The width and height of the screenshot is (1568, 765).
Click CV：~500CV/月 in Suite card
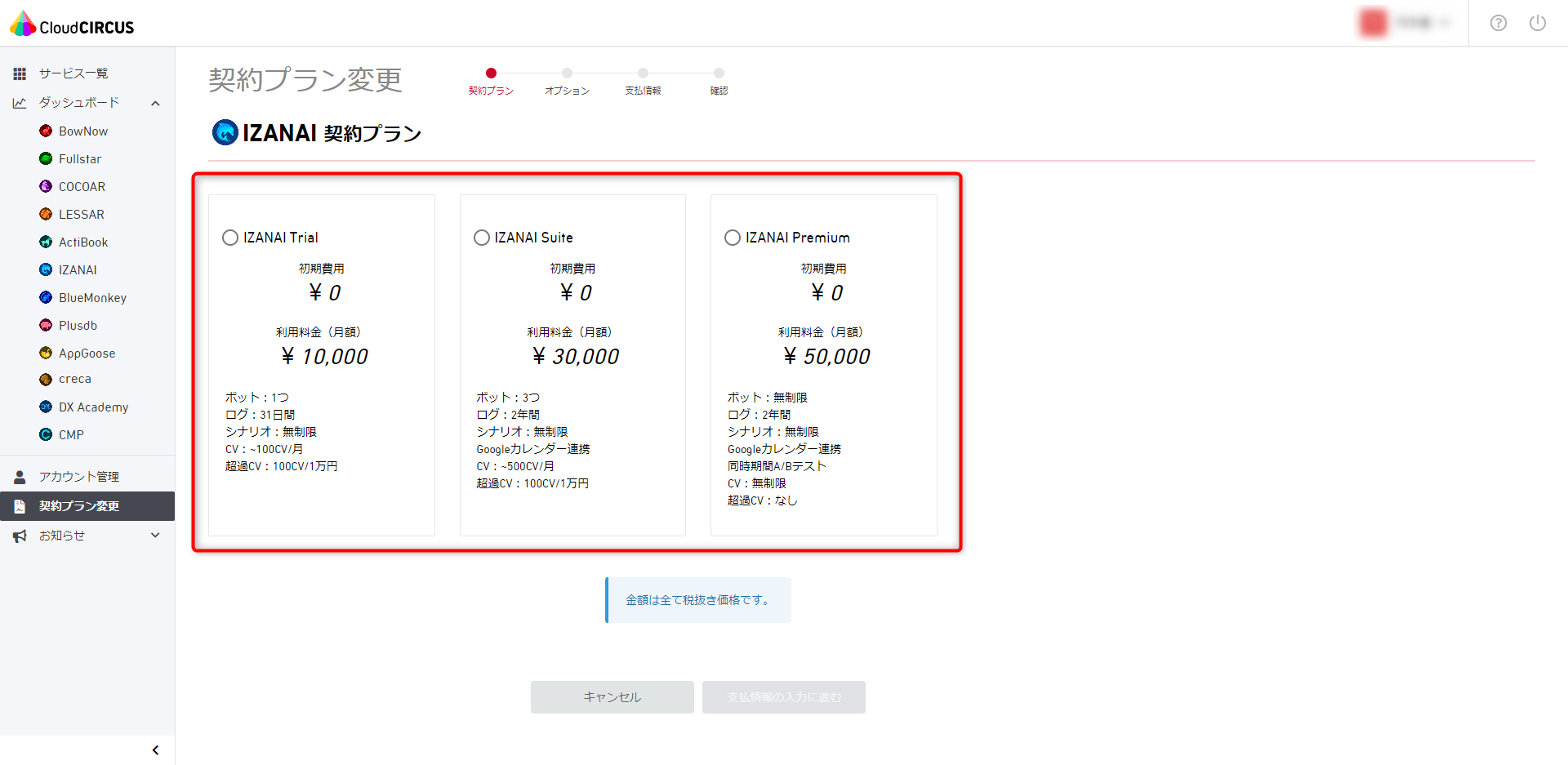[514, 466]
